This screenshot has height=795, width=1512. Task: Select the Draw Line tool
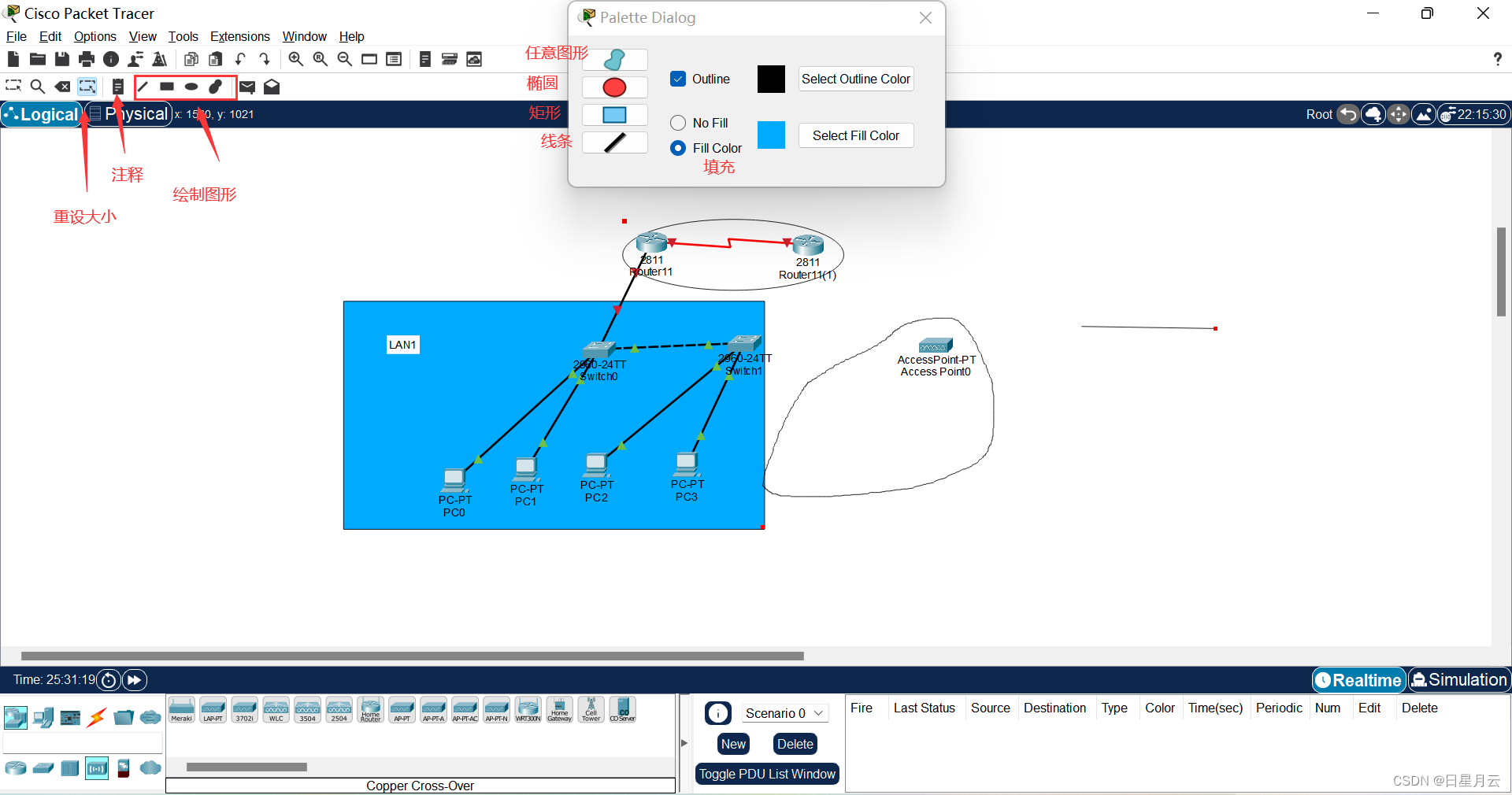click(143, 87)
